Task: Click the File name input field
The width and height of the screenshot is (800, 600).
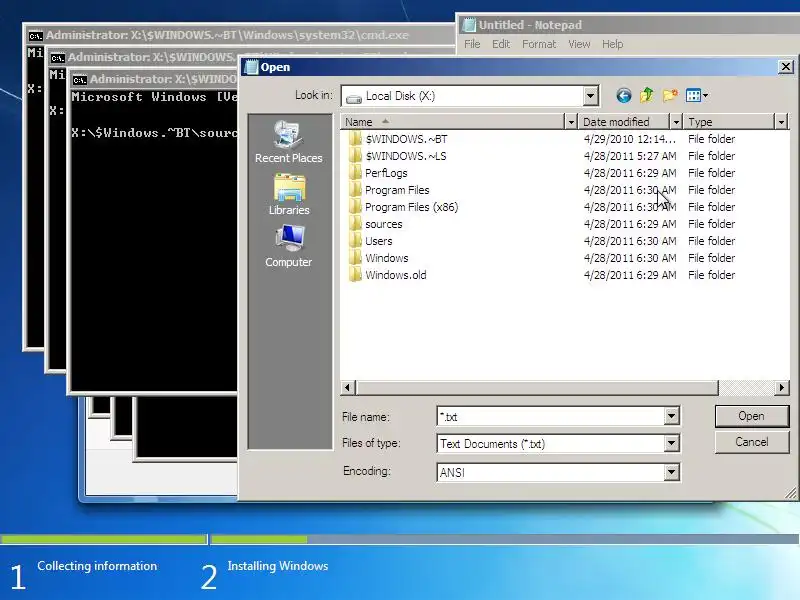Action: click(x=551, y=416)
